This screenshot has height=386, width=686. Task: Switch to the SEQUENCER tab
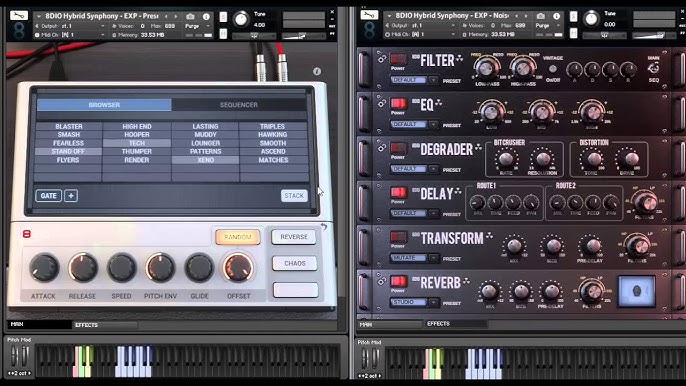[x=239, y=105]
